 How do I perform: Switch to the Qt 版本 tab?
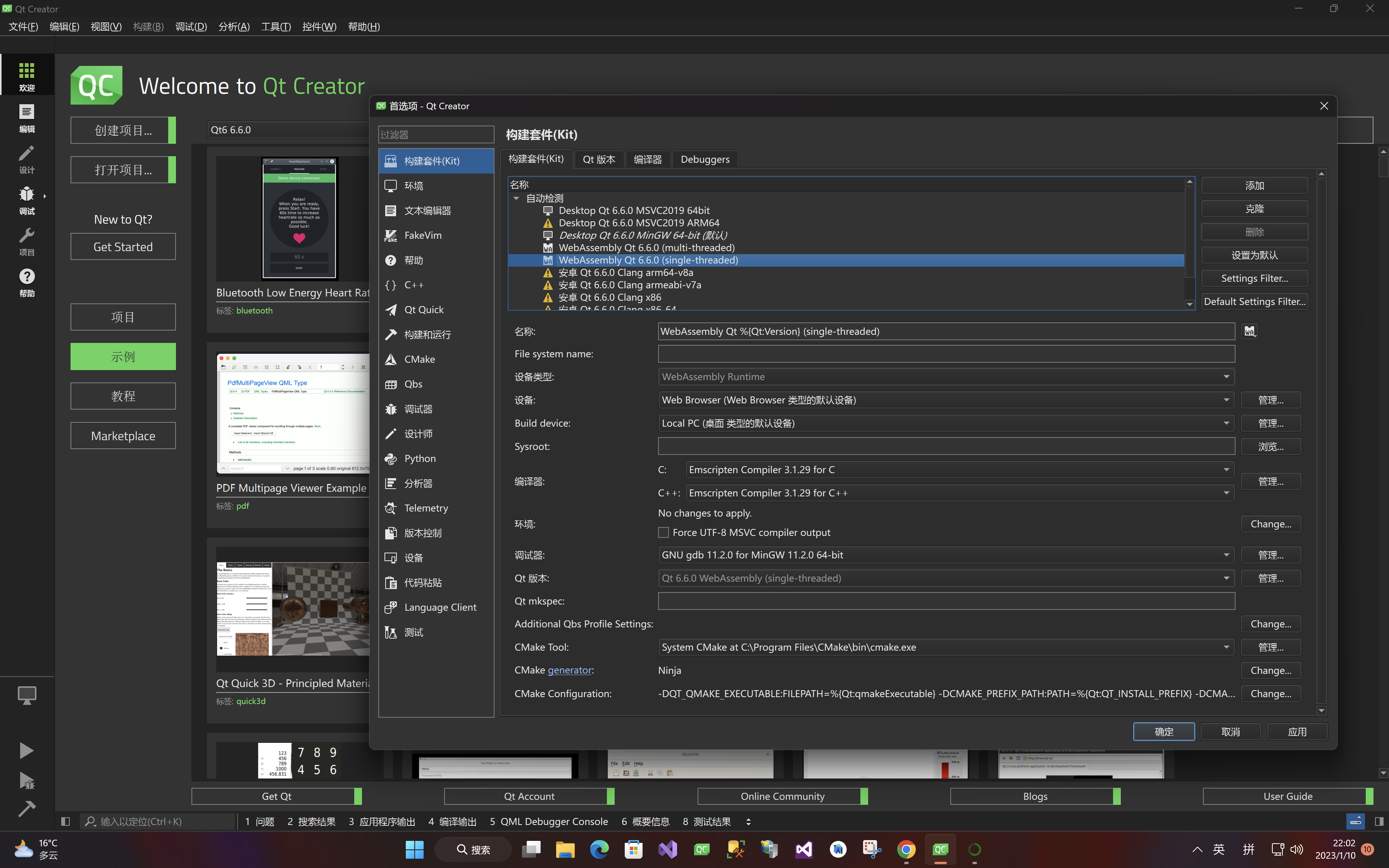599,159
